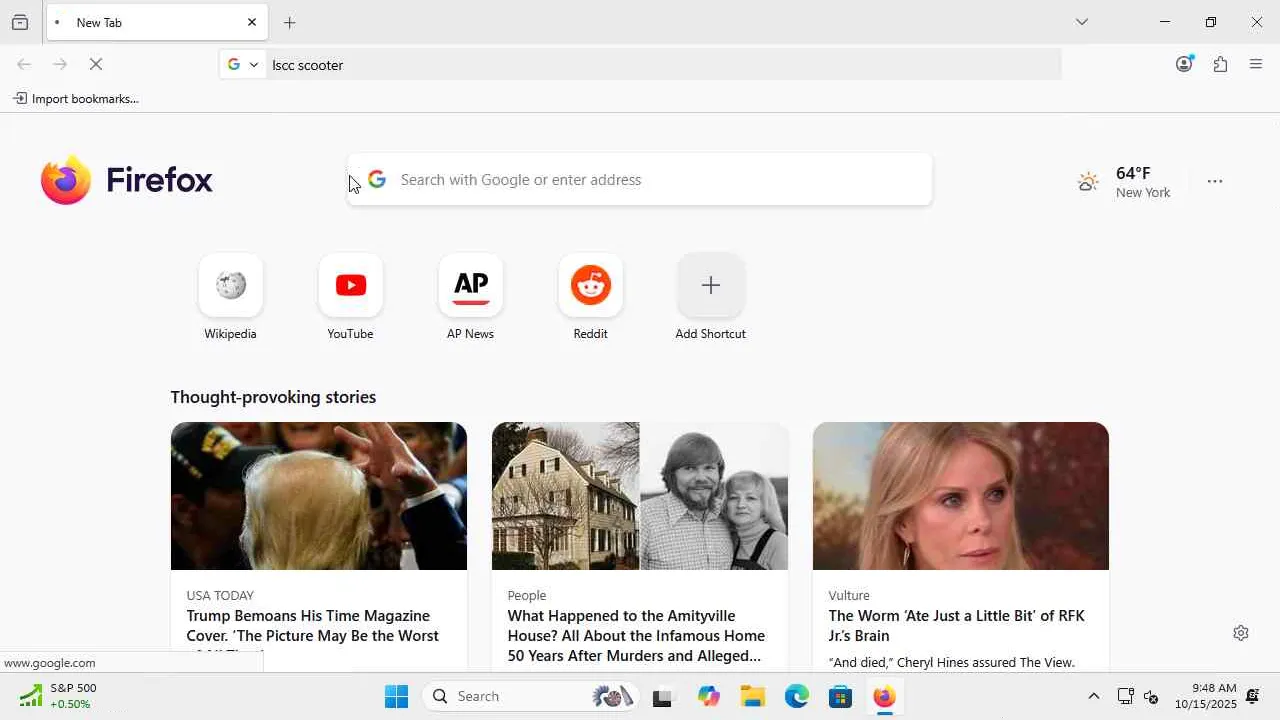The width and height of the screenshot is (1280, 720).
Task: Stop loading the current page
Action: coord(96,64)
